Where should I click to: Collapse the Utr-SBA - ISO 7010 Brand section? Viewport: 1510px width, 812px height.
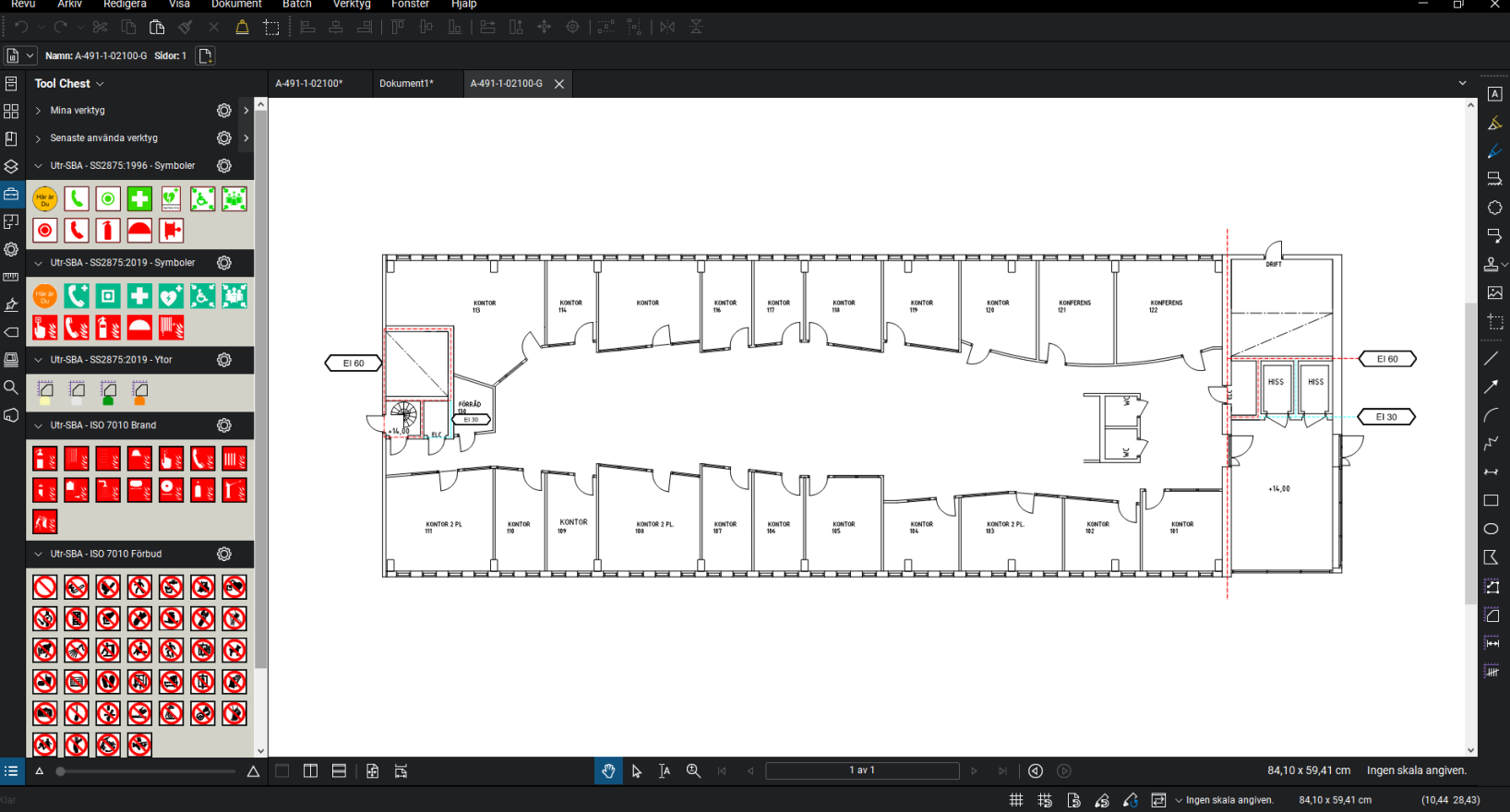coord(38,425)
